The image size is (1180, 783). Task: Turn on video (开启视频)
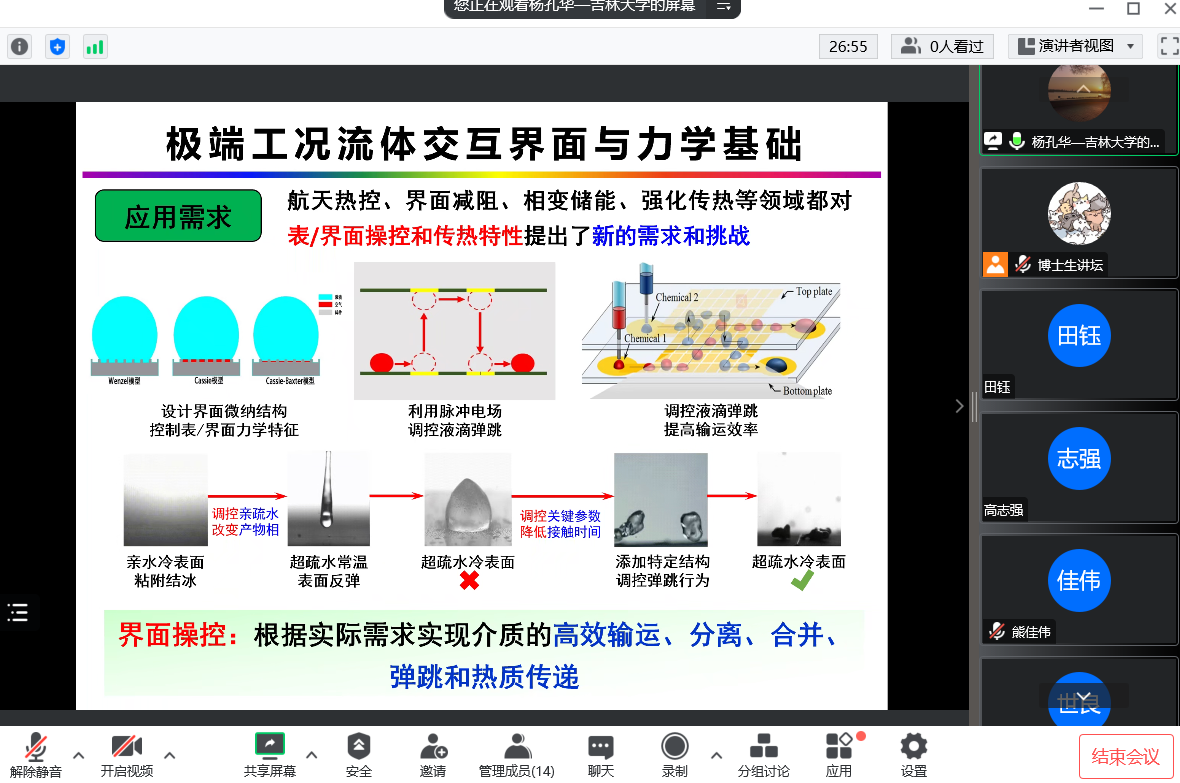pos(127,754)
